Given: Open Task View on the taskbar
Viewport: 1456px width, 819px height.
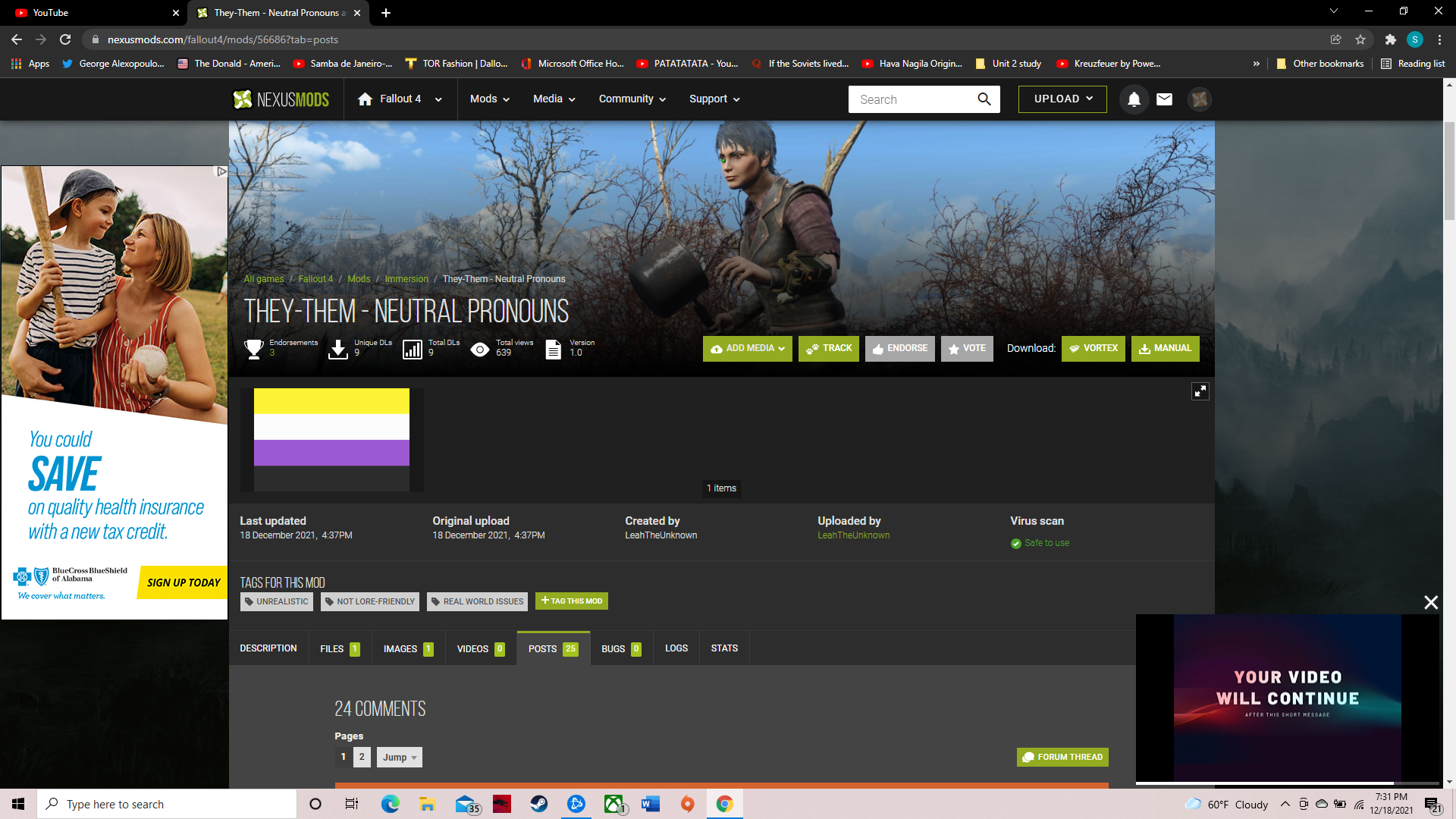Looking at the screenshot, I should point(352,804).
